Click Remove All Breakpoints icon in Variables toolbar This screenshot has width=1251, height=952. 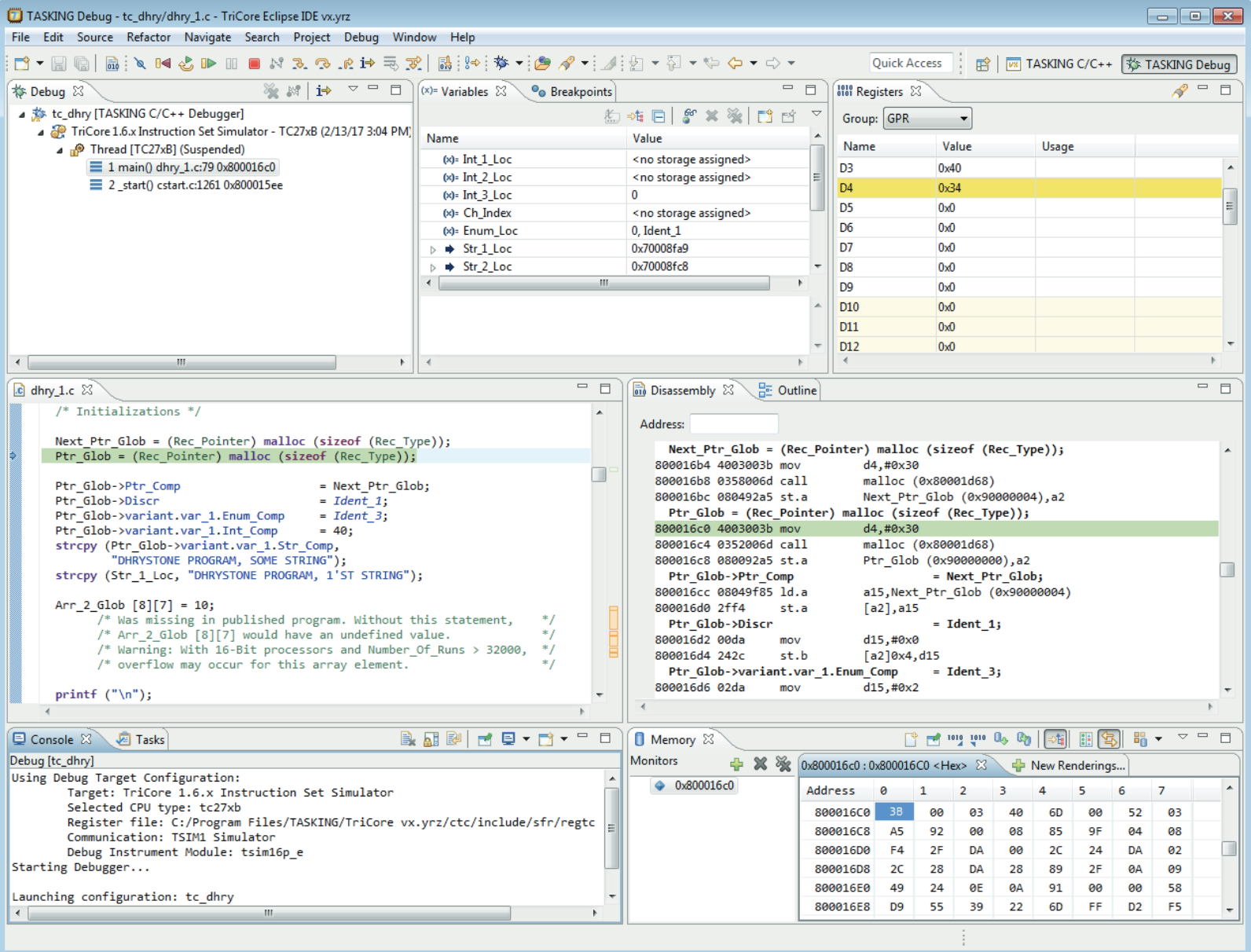(x=735, y=116)
